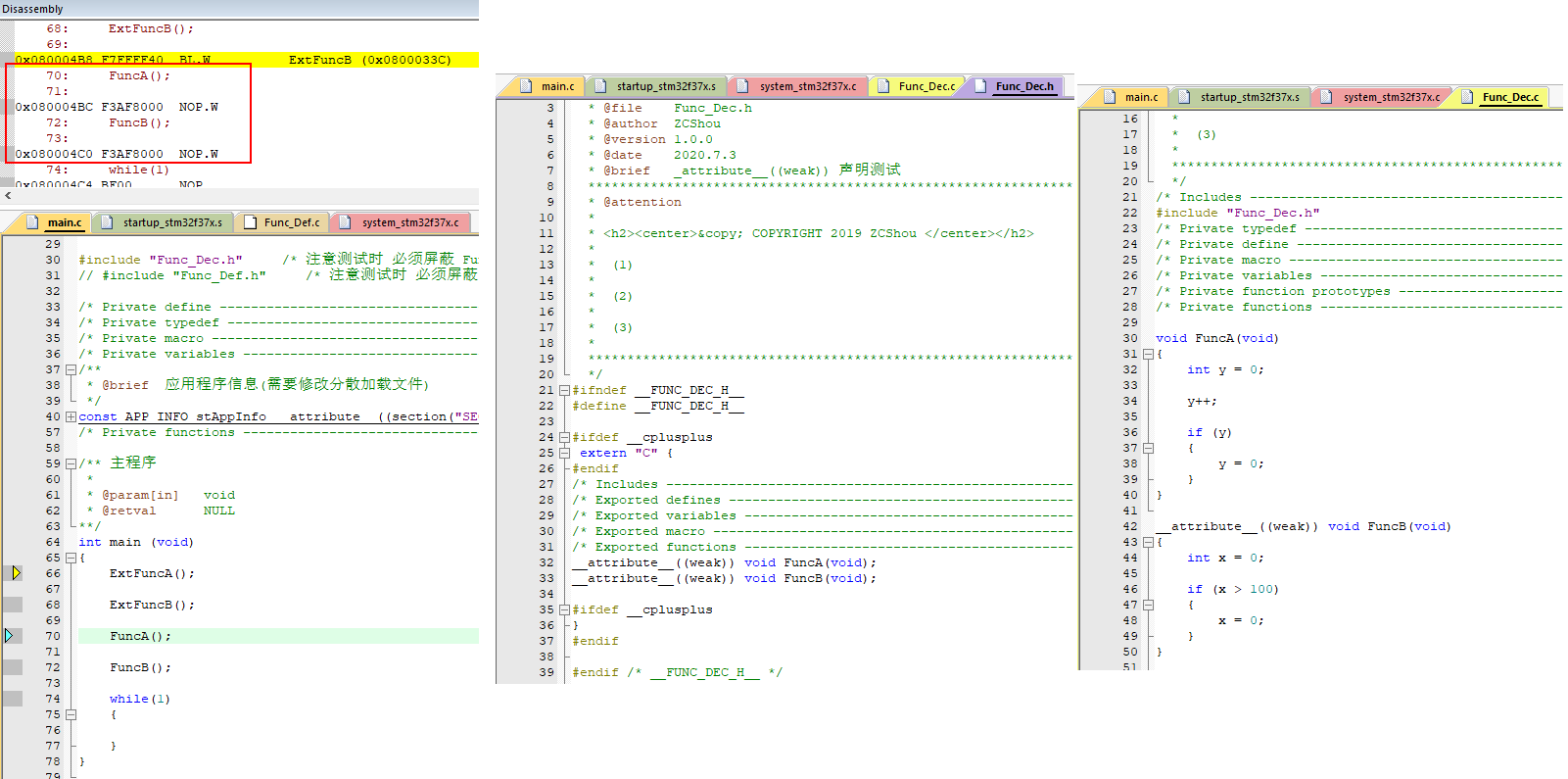The width and height of the screenshot is (1568, 779).
Task: Open the system_stm32f37x.c tab in the left editor
Action: coord(400,222)
